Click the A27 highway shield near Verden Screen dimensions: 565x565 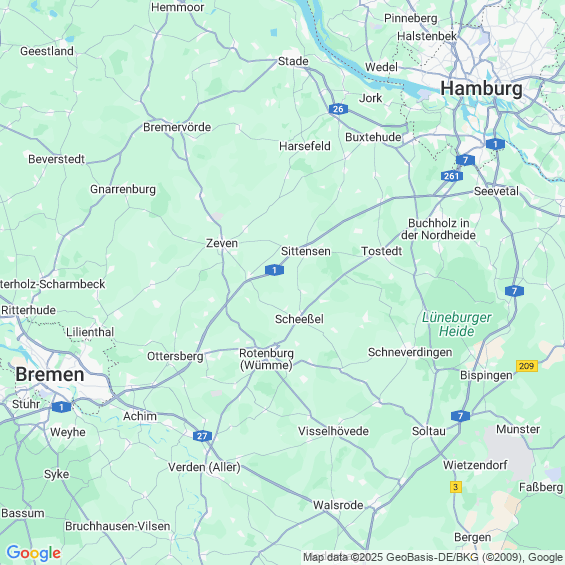[x=202, y=436]
